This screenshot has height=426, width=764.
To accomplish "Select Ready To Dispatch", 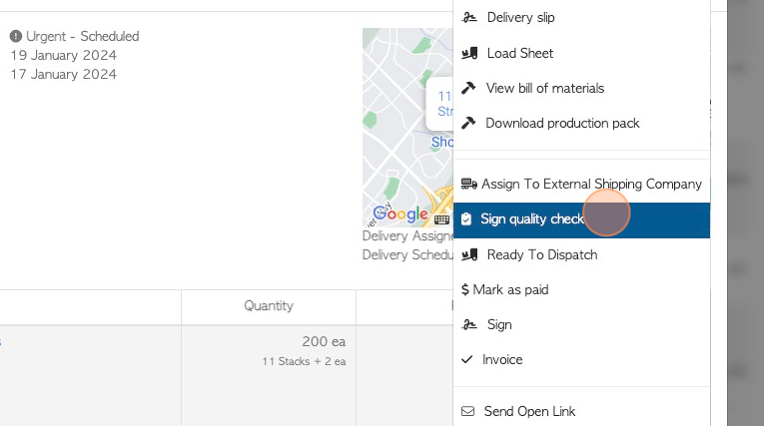I will (x=541, y=255).
